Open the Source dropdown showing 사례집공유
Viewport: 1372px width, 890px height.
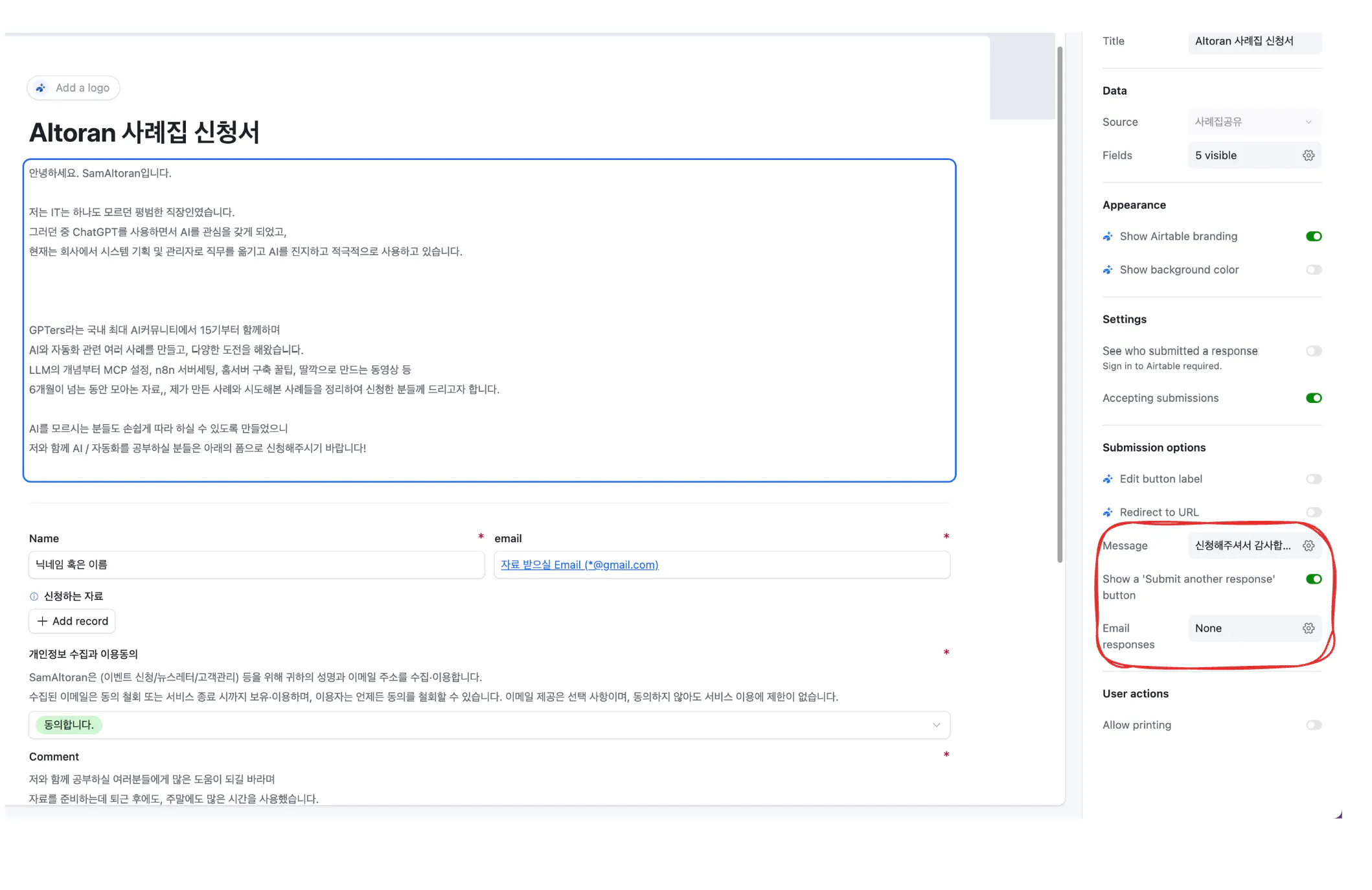point(1255,122)
